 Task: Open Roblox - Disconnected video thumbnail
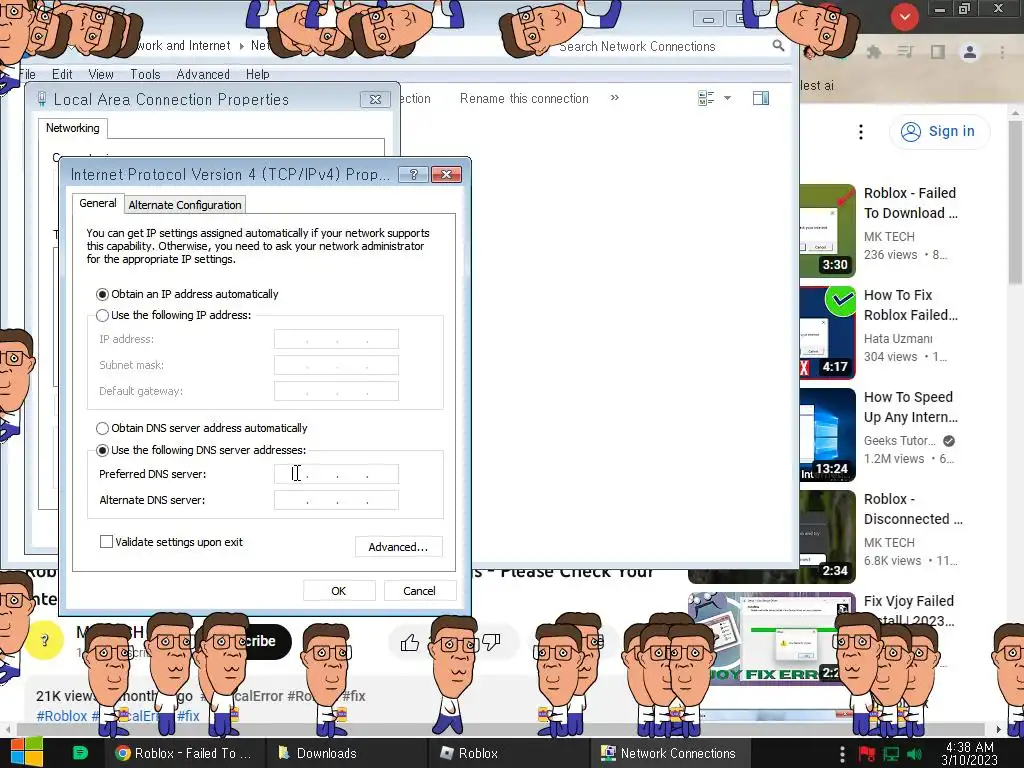827,536
